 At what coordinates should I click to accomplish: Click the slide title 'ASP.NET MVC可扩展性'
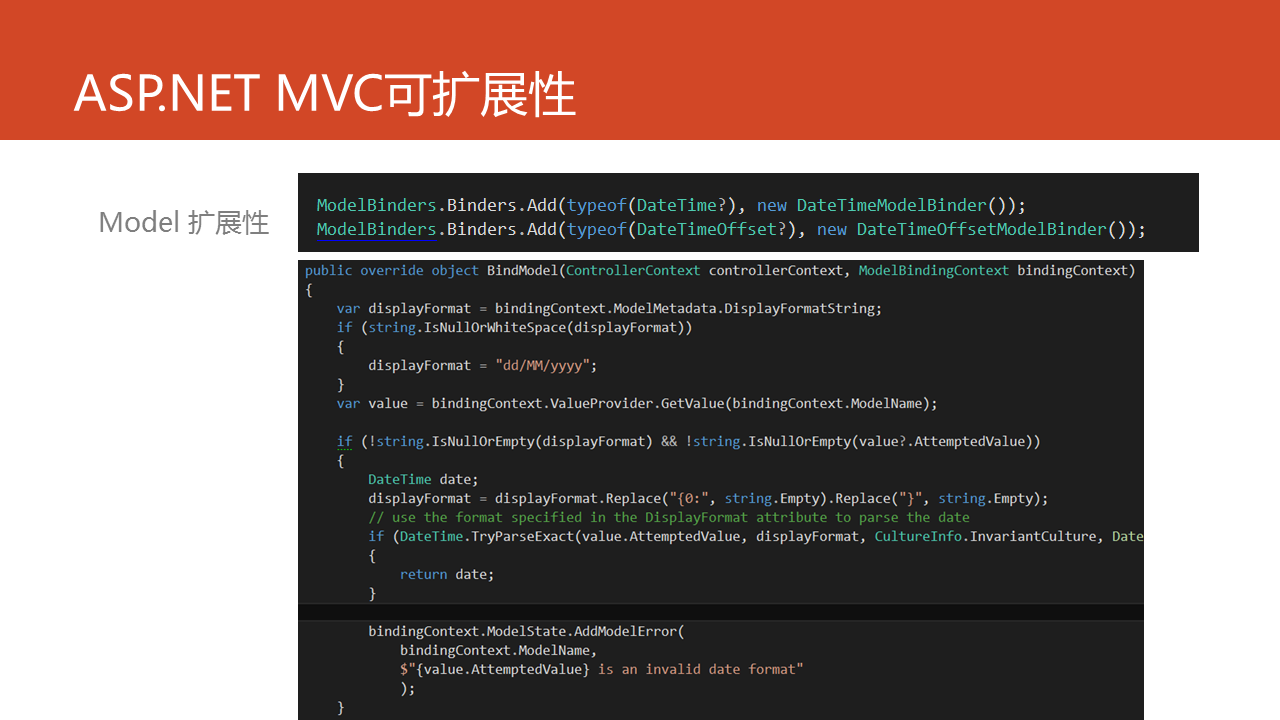[x=324, y=95]
